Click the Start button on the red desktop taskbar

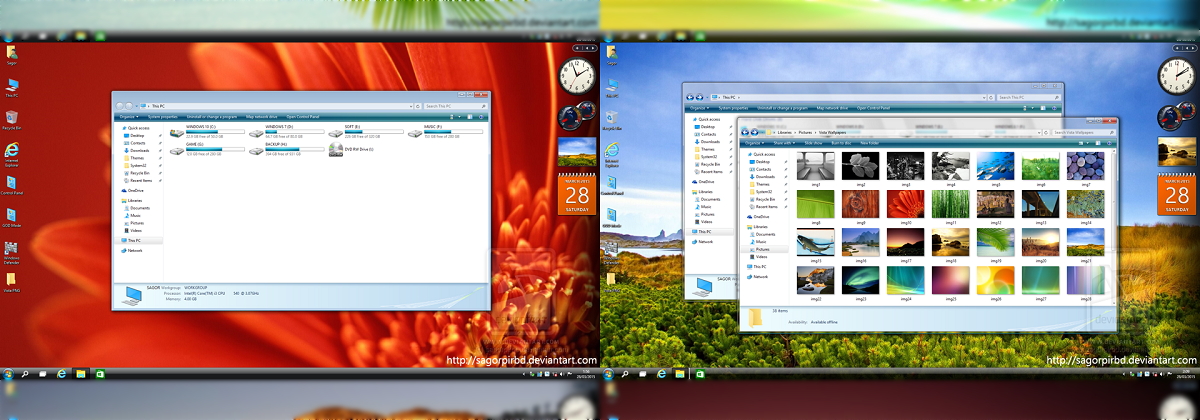click(8, 373)
